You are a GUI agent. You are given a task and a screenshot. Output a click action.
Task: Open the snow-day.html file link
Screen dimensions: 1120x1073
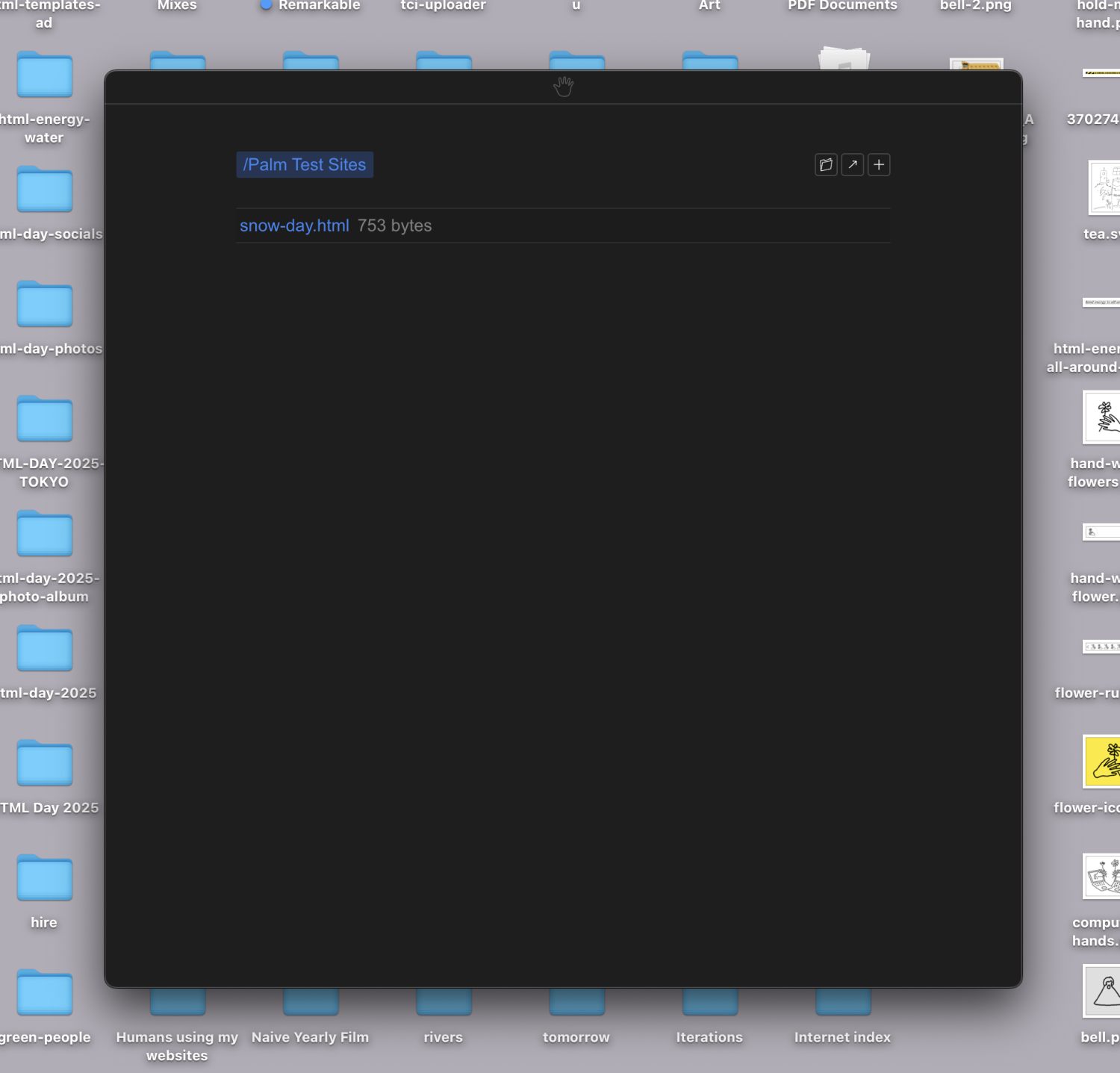pos(294,226)
